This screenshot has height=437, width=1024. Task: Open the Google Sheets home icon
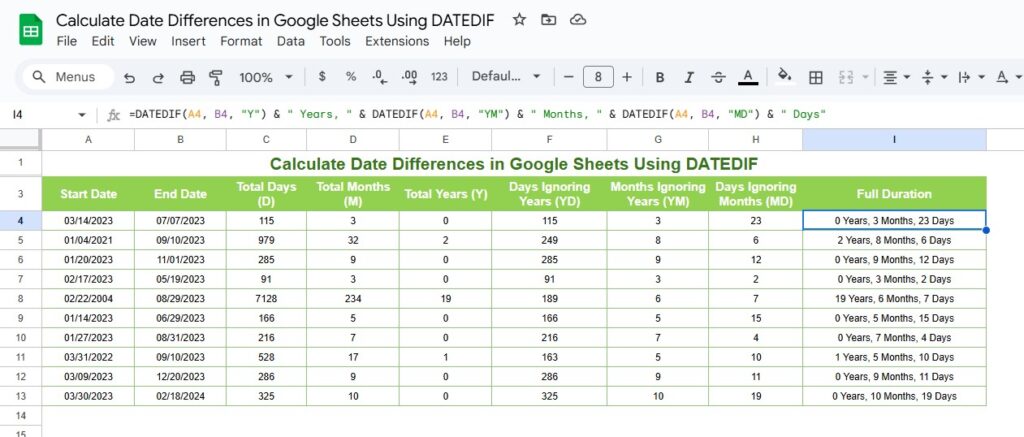pyautogui.click(x=30, y=30)
